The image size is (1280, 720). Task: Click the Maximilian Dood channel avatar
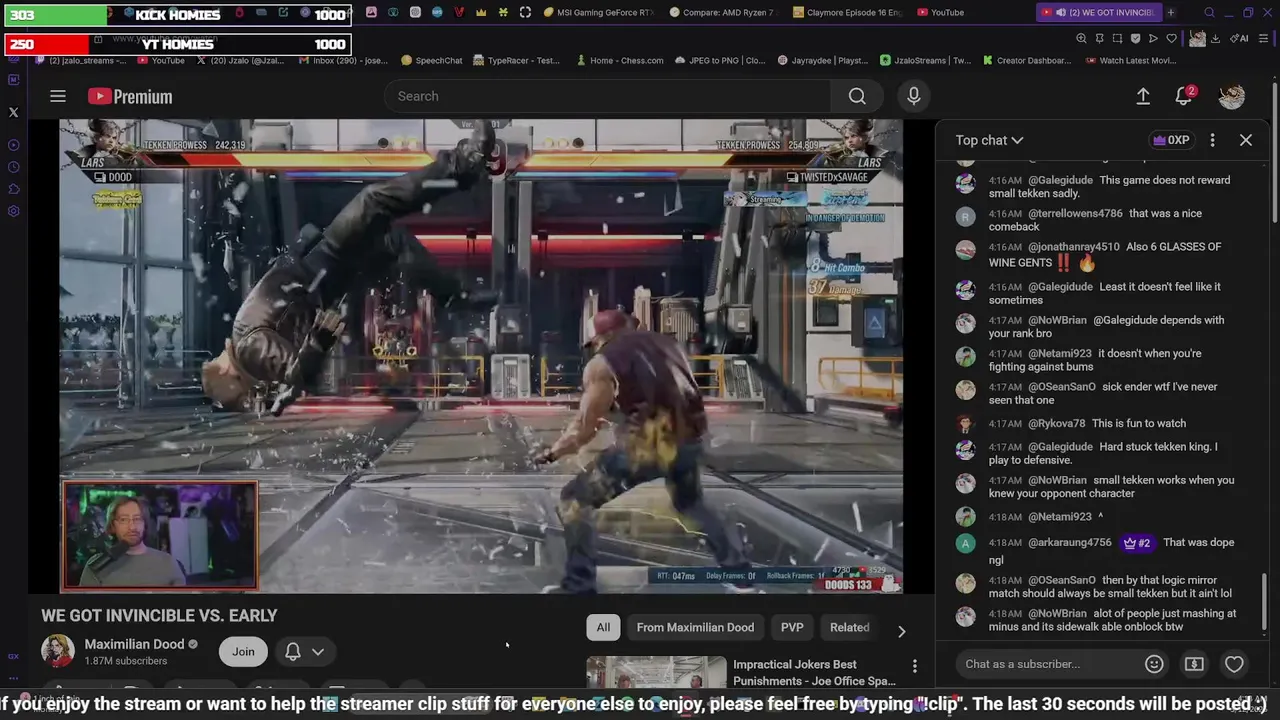[x=58, y=651]
